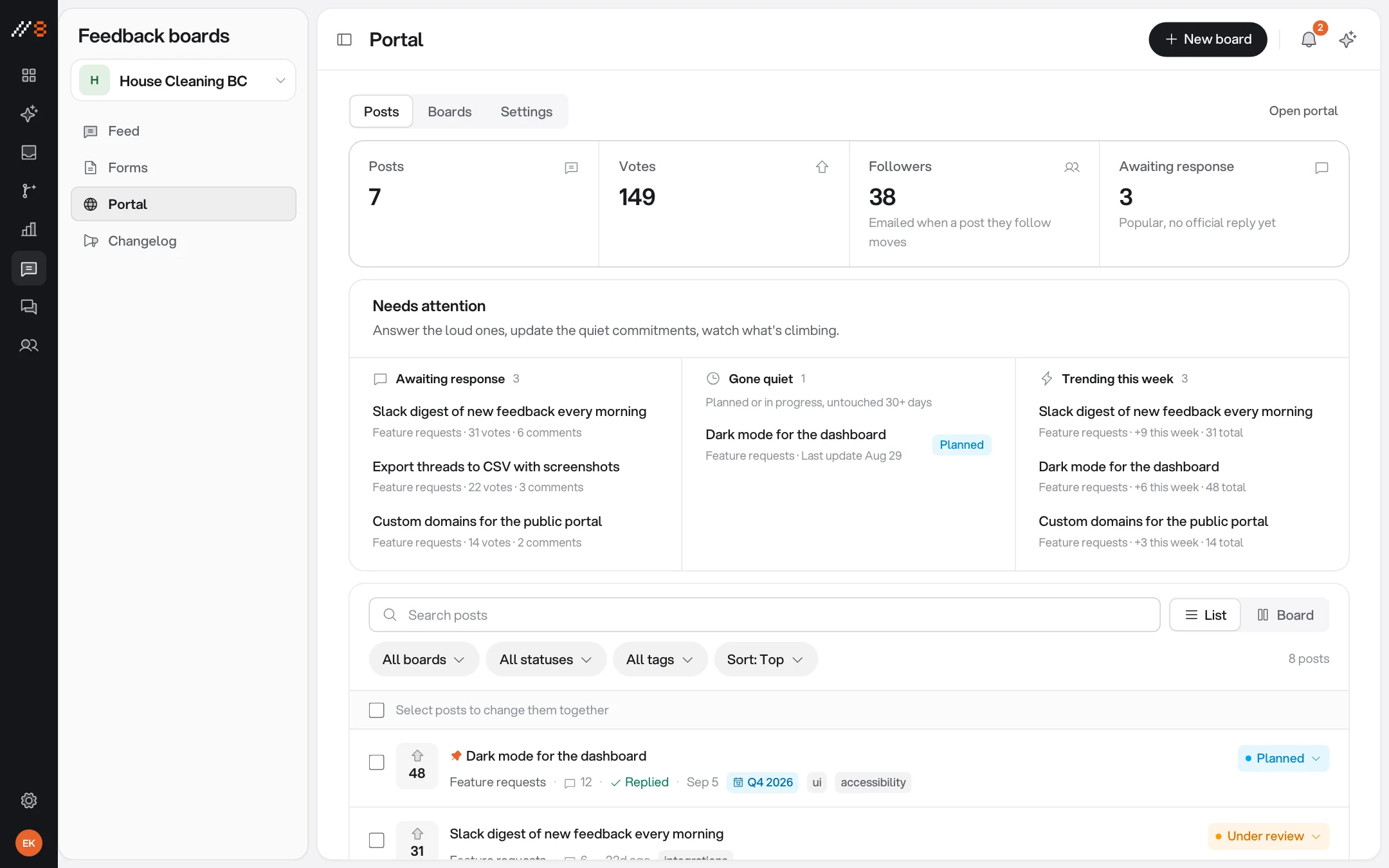
Task: Switch to Board view
Action: 1285,615
